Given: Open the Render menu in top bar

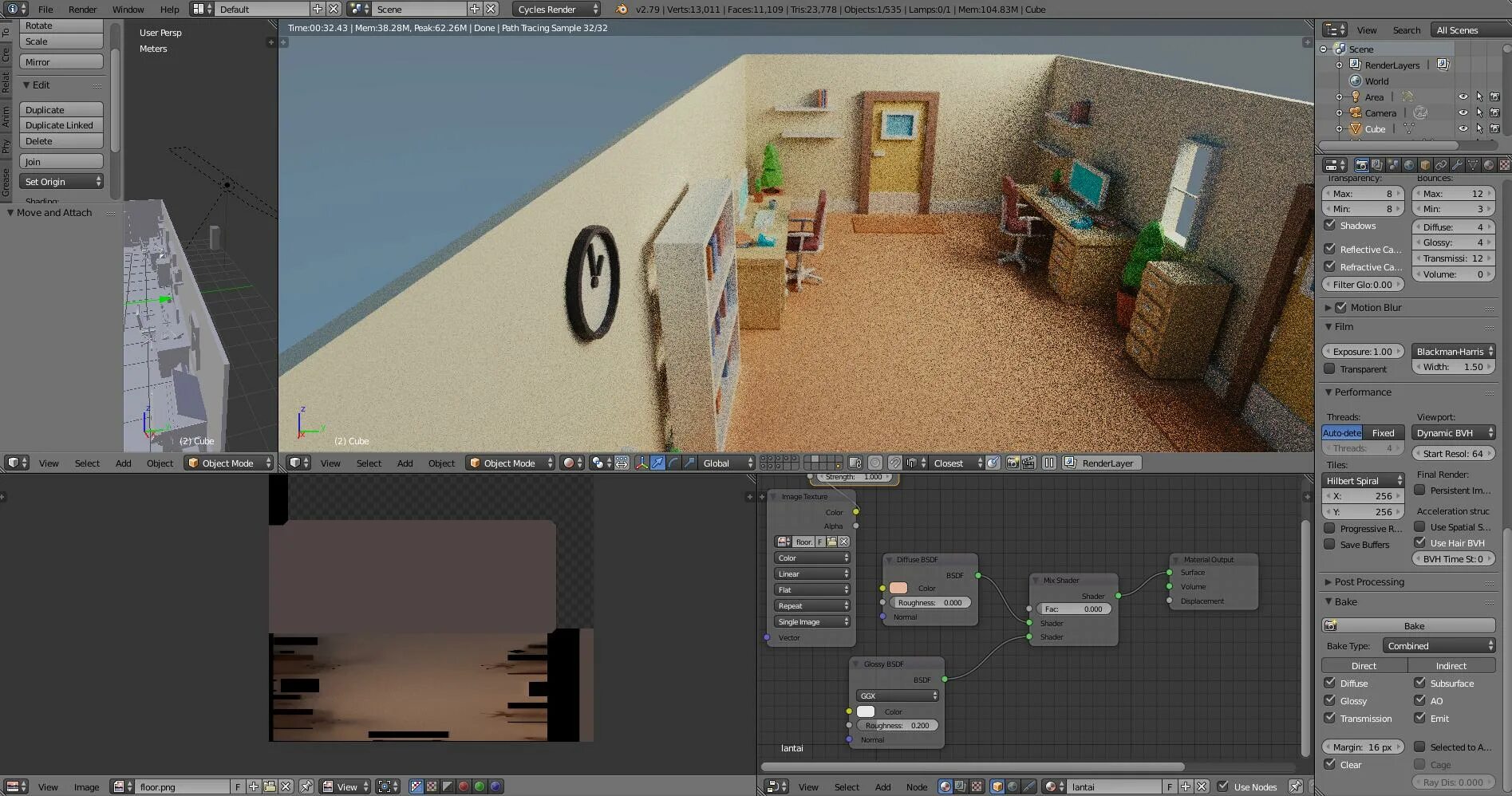Looking at the screenshot, I should 82,9.
